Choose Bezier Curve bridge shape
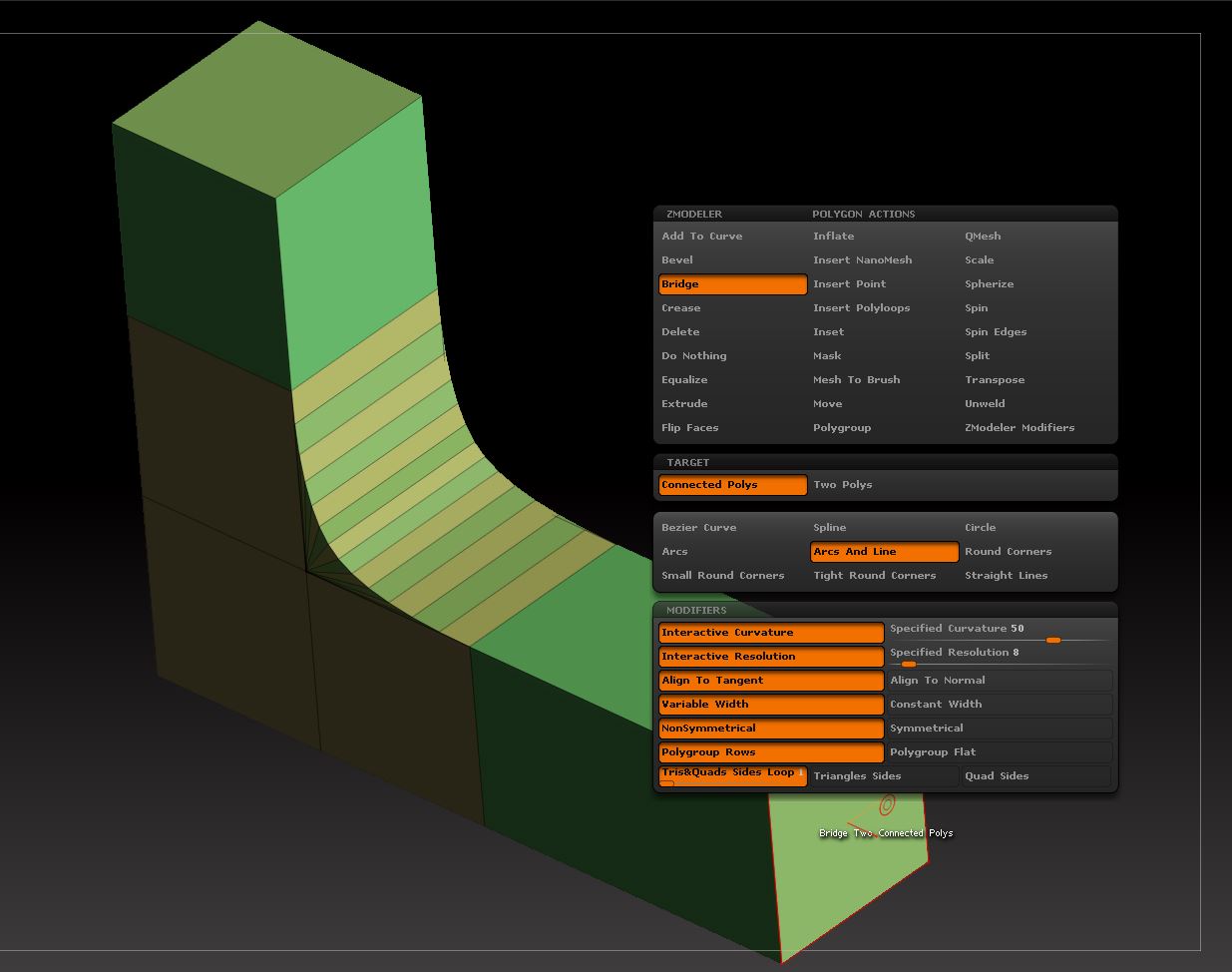The width and height of the screenshot is (1232, 972). click(699, 528)
